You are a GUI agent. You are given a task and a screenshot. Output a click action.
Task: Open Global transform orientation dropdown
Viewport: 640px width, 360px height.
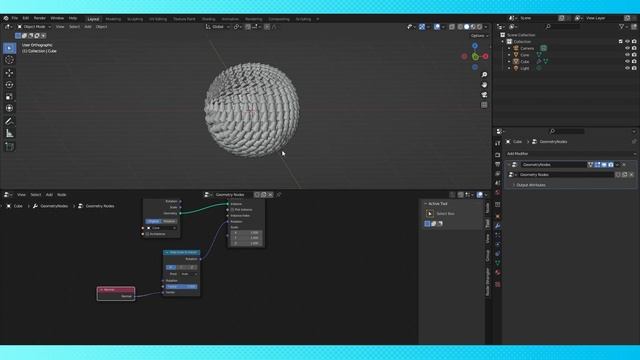218,27
